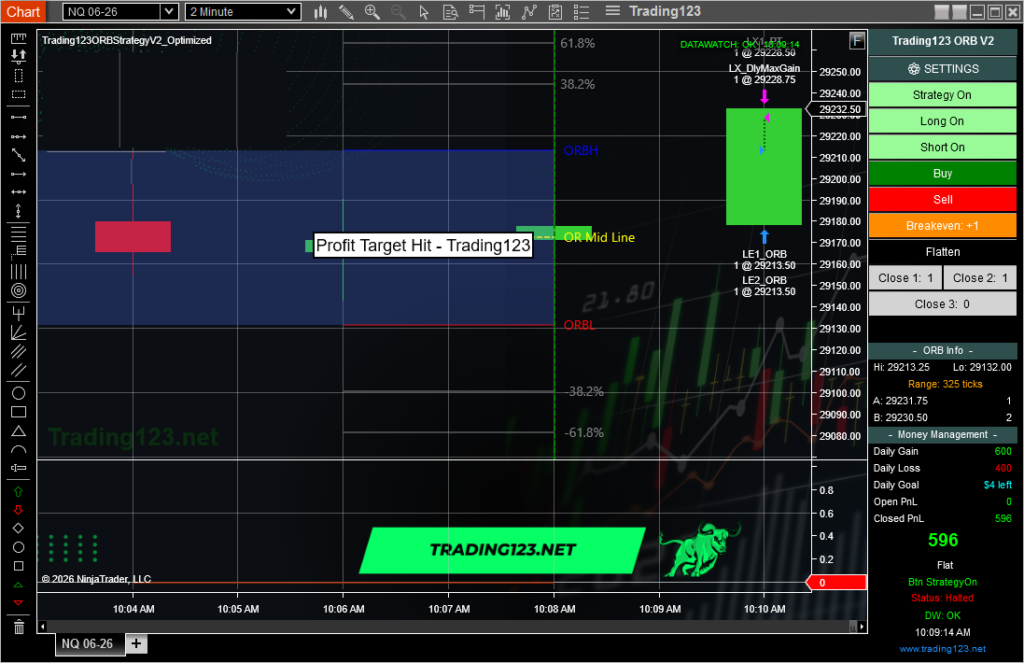Add a new tab with plus button
This screenshot has height=663, width=1024.
click(x=136, y=643)
